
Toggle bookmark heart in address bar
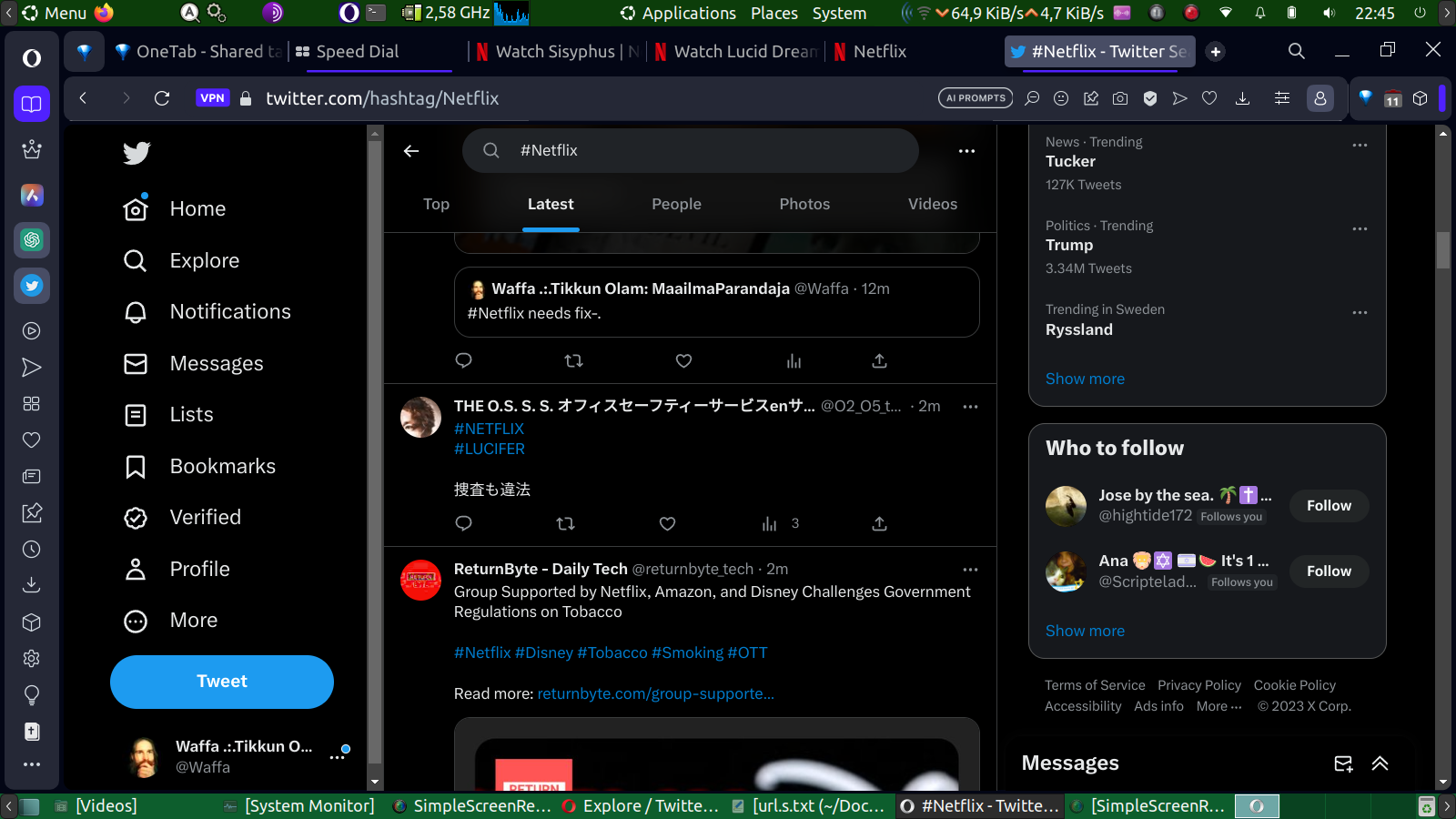point(1209,98)
